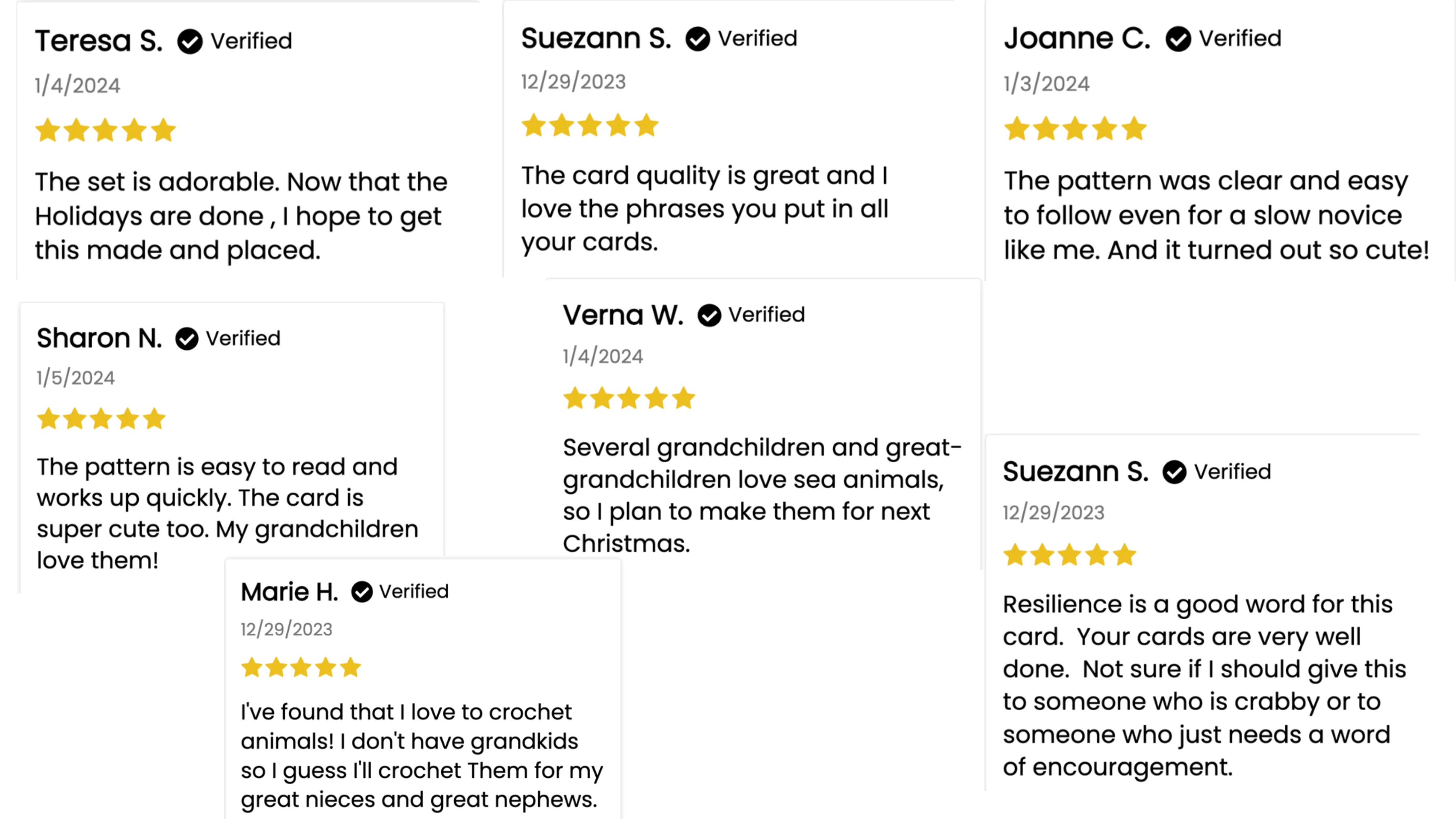This screenshot has width=1456, height=819.
Task: Click the reviewer name Joanne C.
Action: tap(1077, 38)
